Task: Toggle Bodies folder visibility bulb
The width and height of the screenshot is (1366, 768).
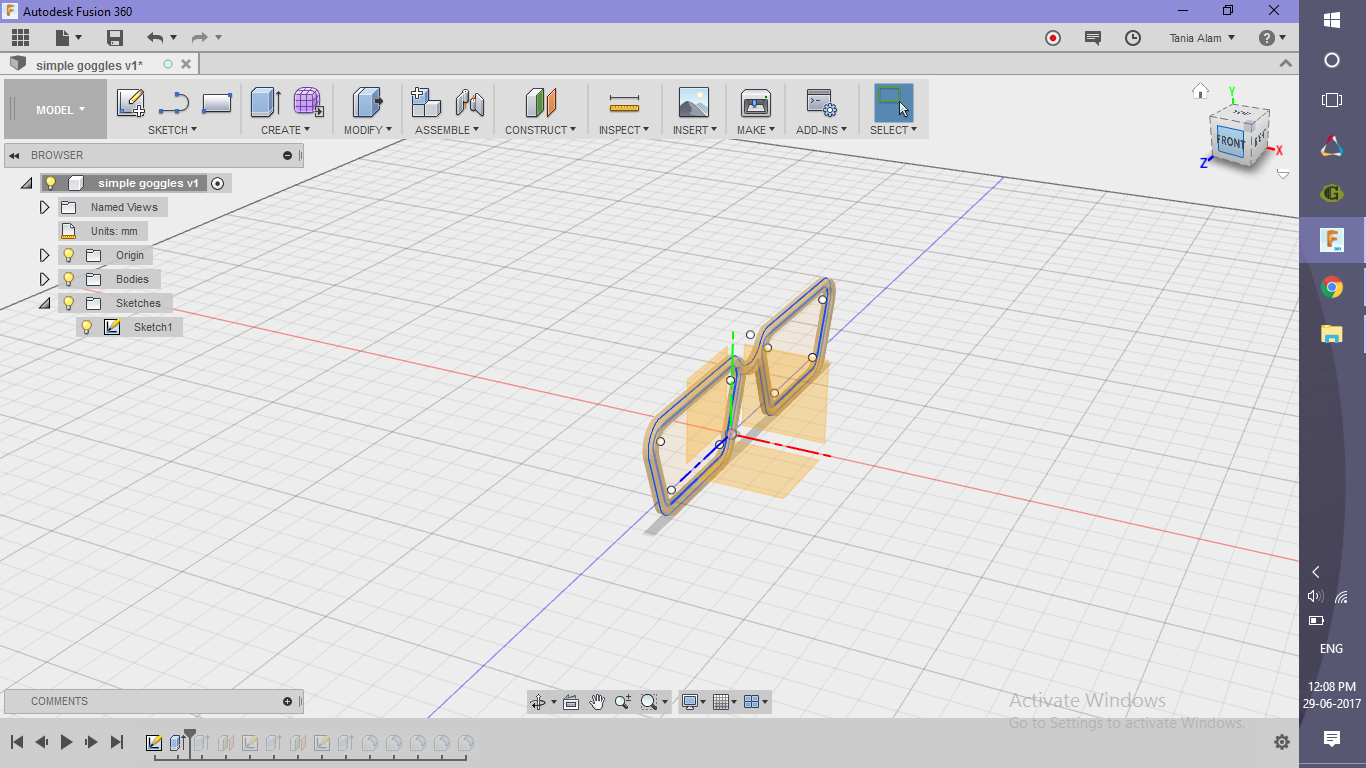Action: (69, 279)
